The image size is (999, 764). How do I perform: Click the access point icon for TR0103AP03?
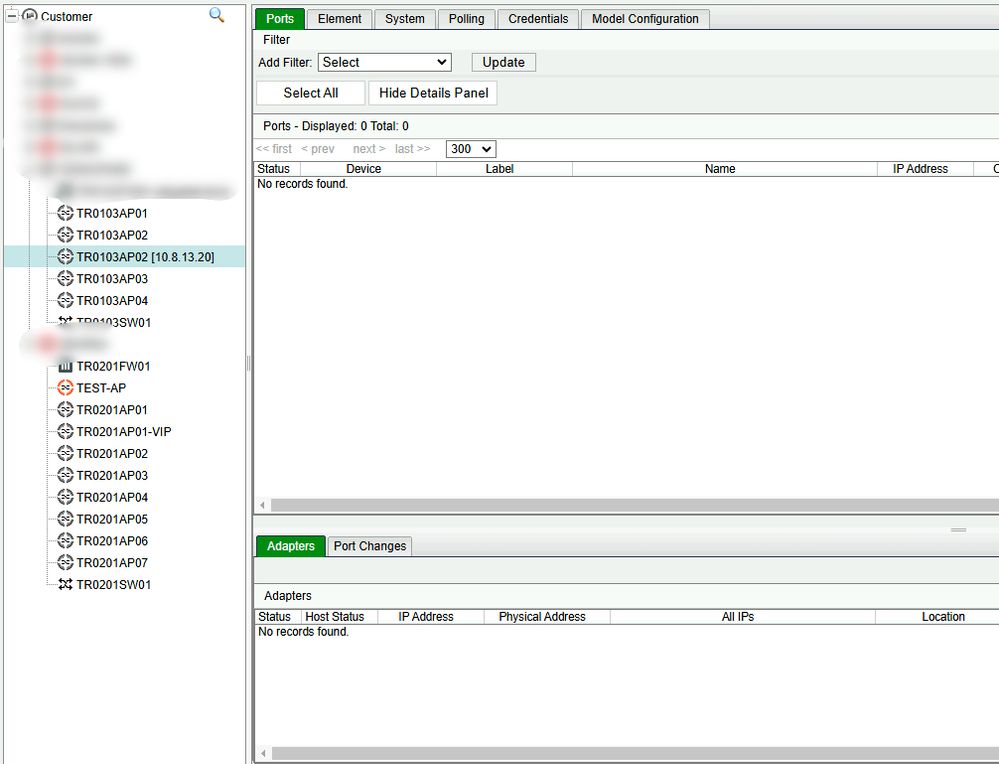coord(65,278)
